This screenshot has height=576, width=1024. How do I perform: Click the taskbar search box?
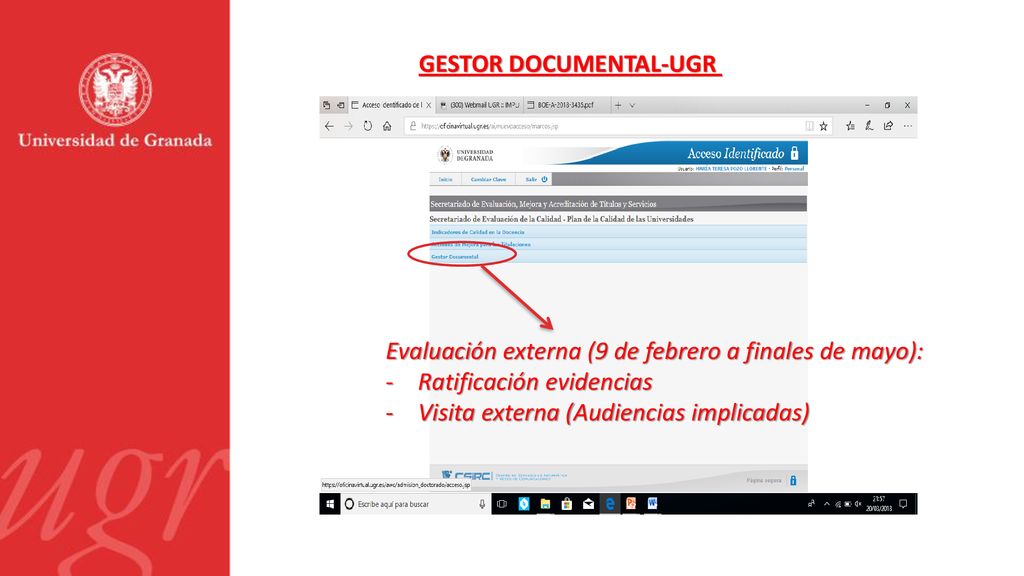tap(416, 504)
